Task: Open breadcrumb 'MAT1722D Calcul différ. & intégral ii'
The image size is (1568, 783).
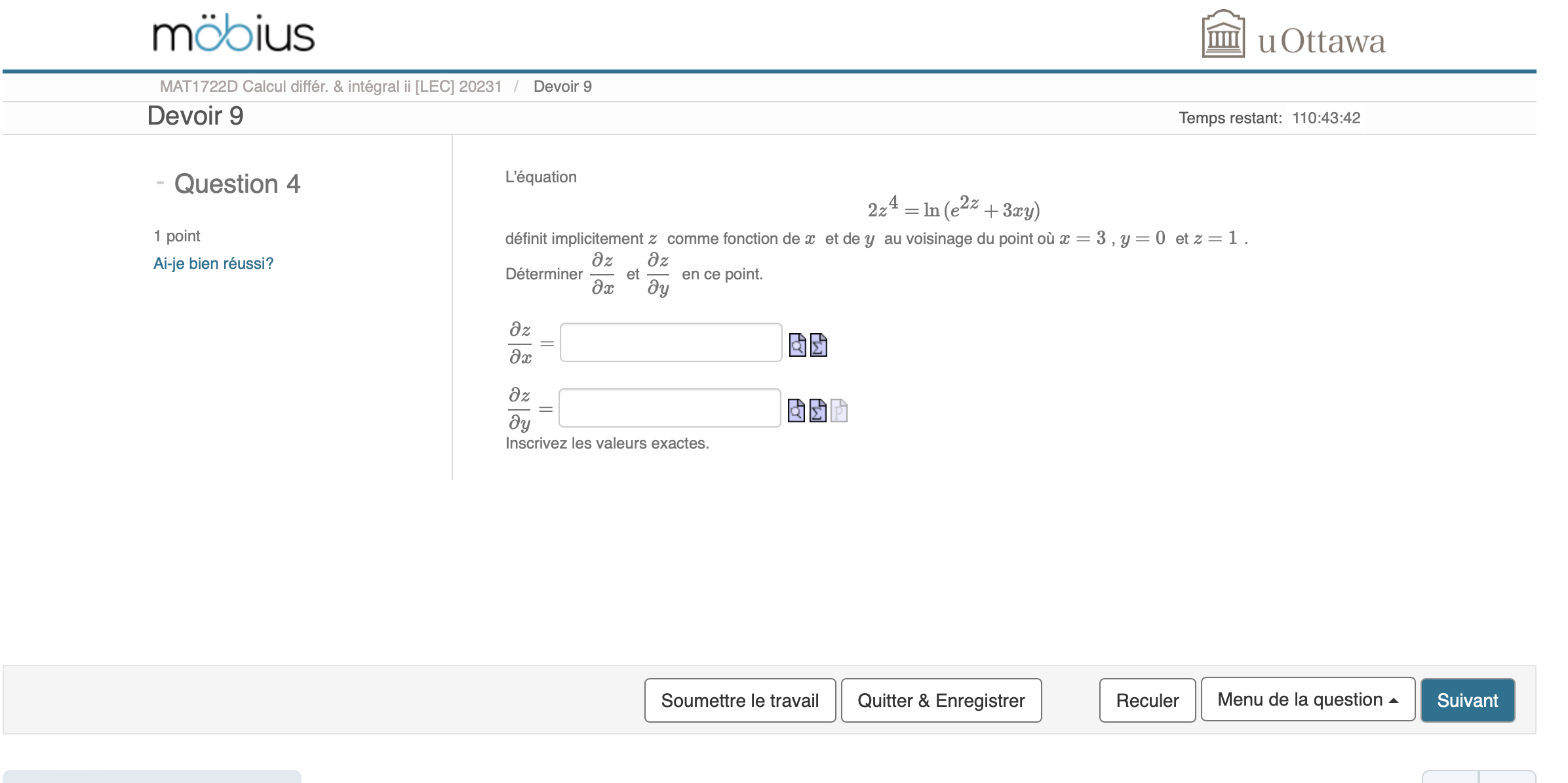Action: [x=330, y=86]
